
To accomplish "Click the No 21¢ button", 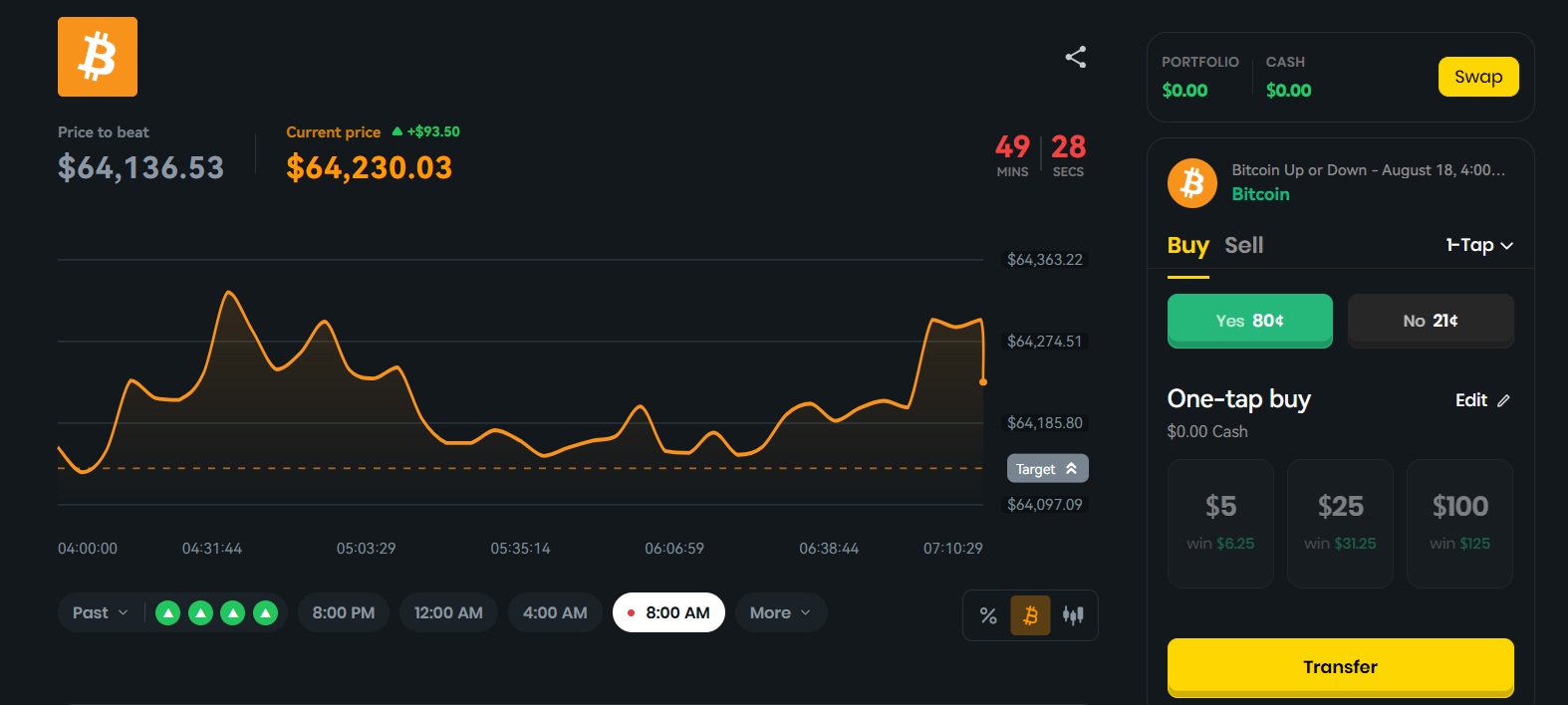I will (1431, 321).
